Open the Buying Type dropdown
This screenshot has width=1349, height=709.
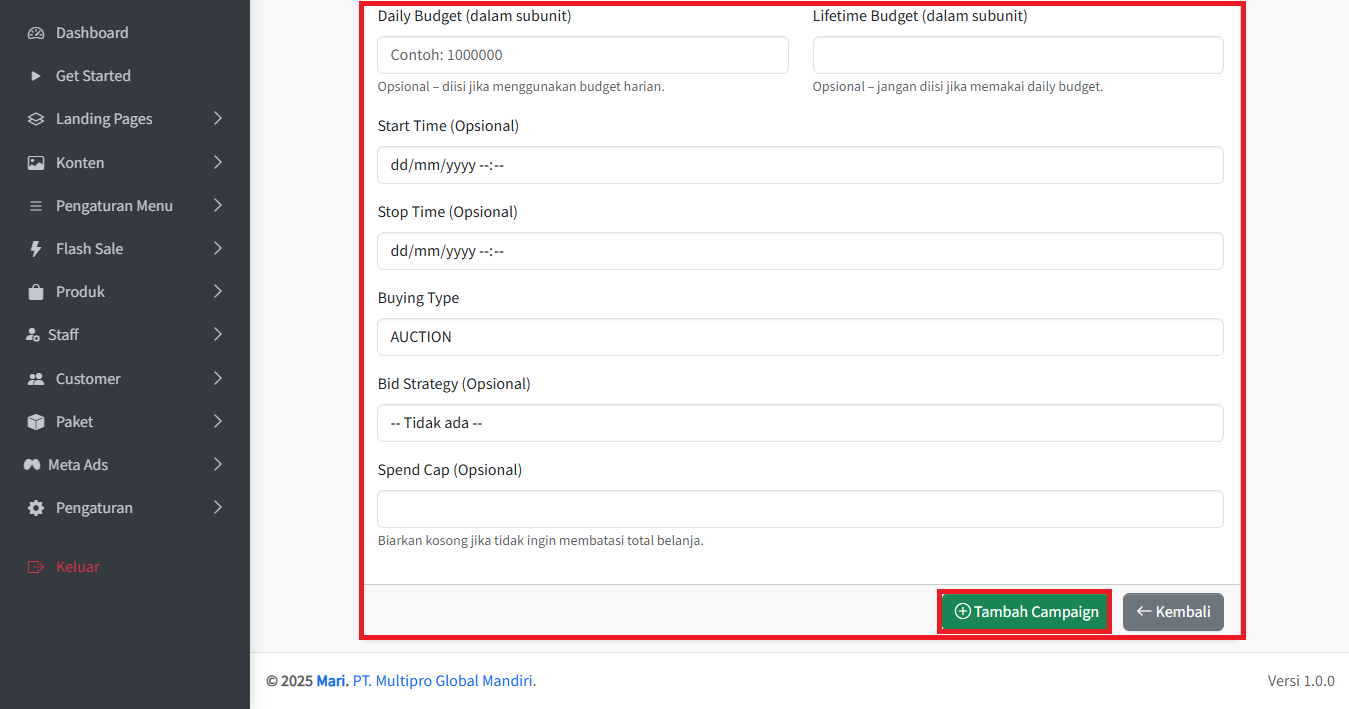[x=800, y=337]
